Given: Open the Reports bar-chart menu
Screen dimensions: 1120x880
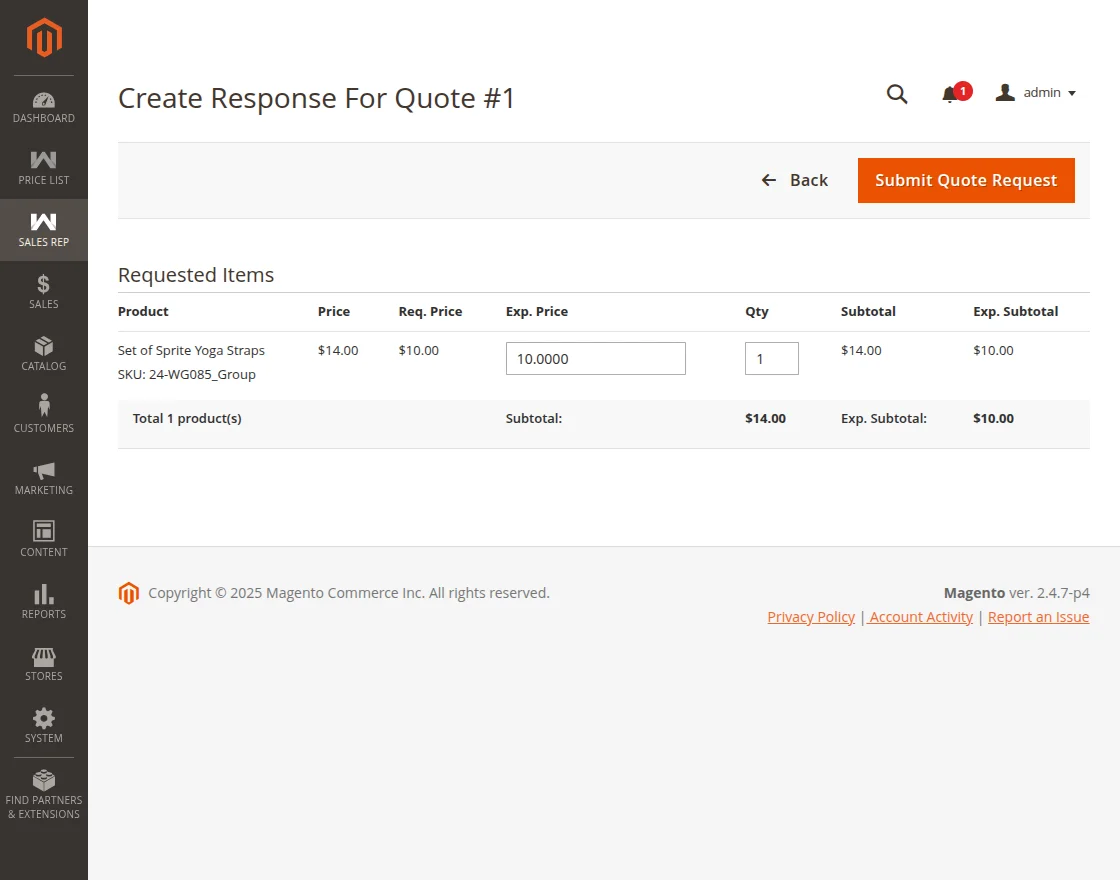Looking at the screenshot, I should point(44,601).
